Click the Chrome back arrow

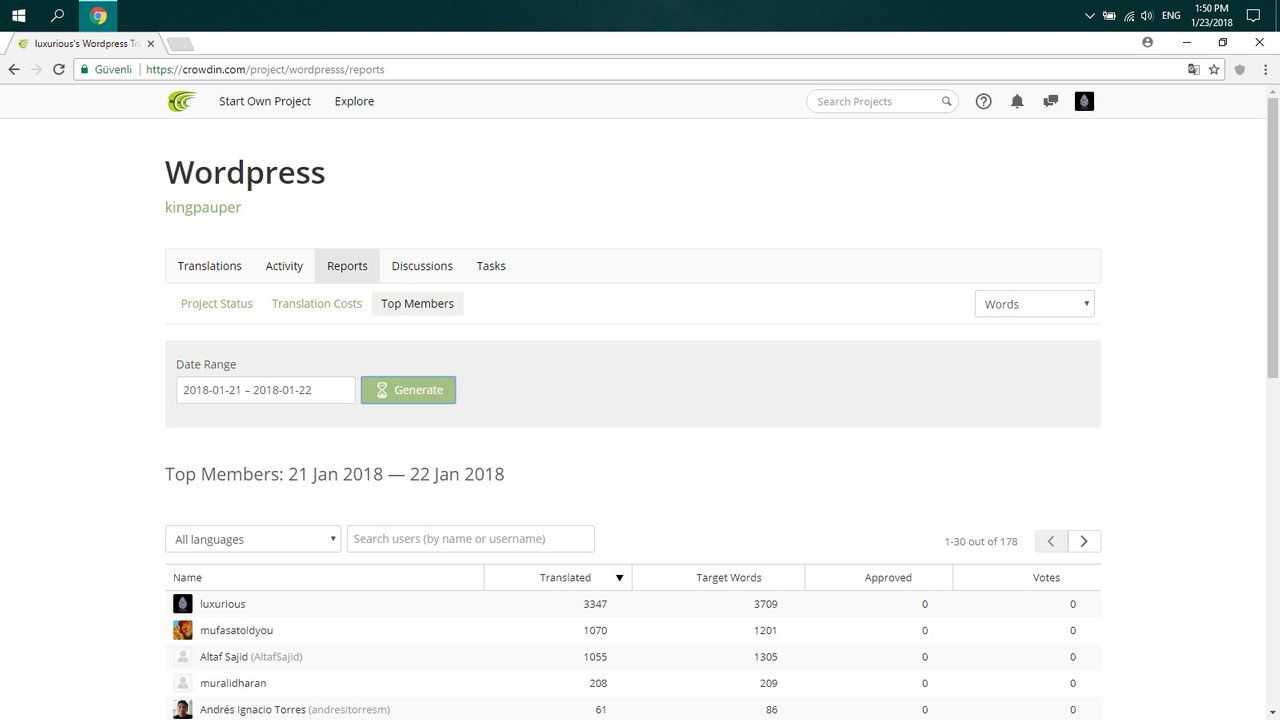click(14, 69)
